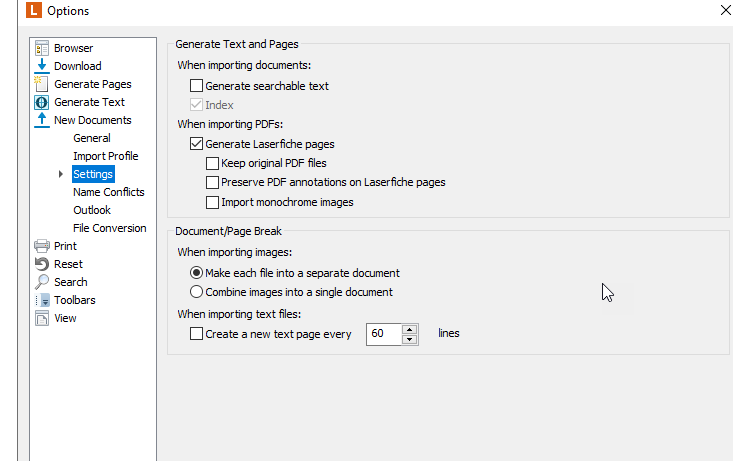
Task: Open the Import Profile options
Action: tap(106, 156)
